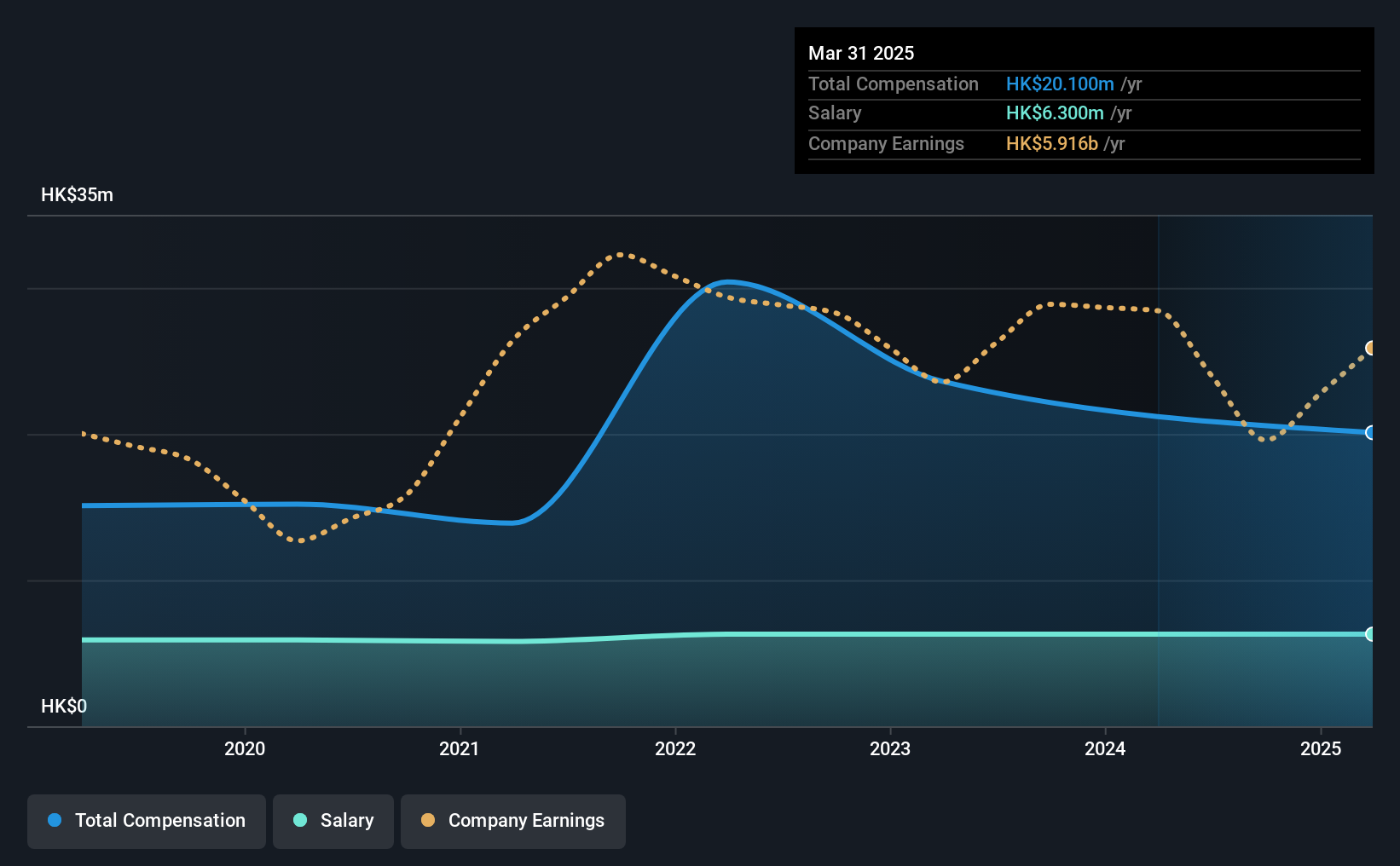The image size is (1400, 866).
Task: Click the blue Total Compensation legend dot
Action: click(55, 820)
